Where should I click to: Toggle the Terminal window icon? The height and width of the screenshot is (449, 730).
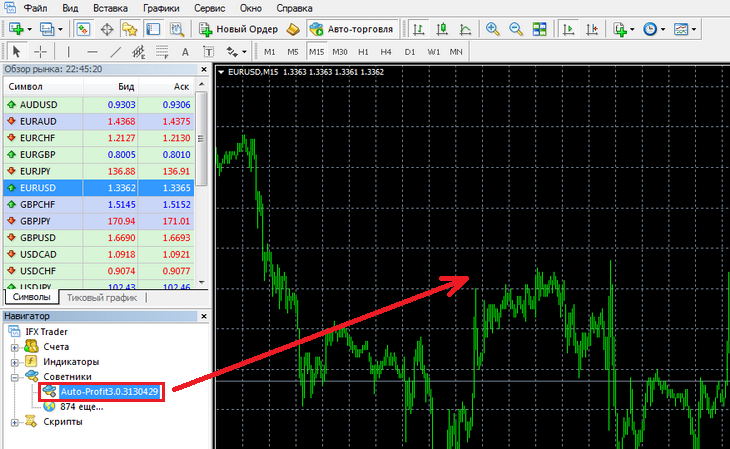pyautogui.click(x=153, y=29)
